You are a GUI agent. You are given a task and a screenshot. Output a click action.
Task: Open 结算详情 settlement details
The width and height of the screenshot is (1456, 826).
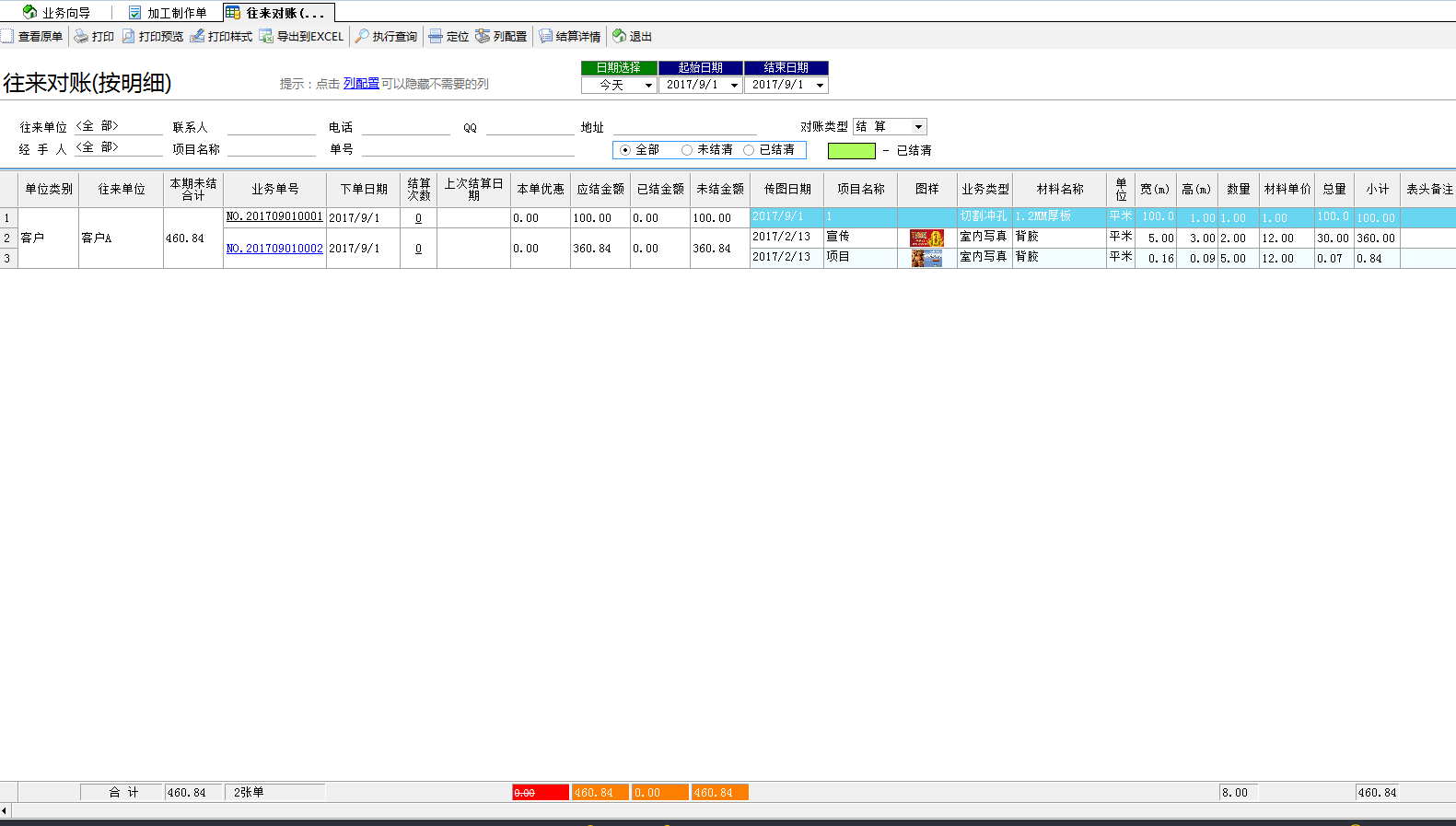[x=569, y=37]
